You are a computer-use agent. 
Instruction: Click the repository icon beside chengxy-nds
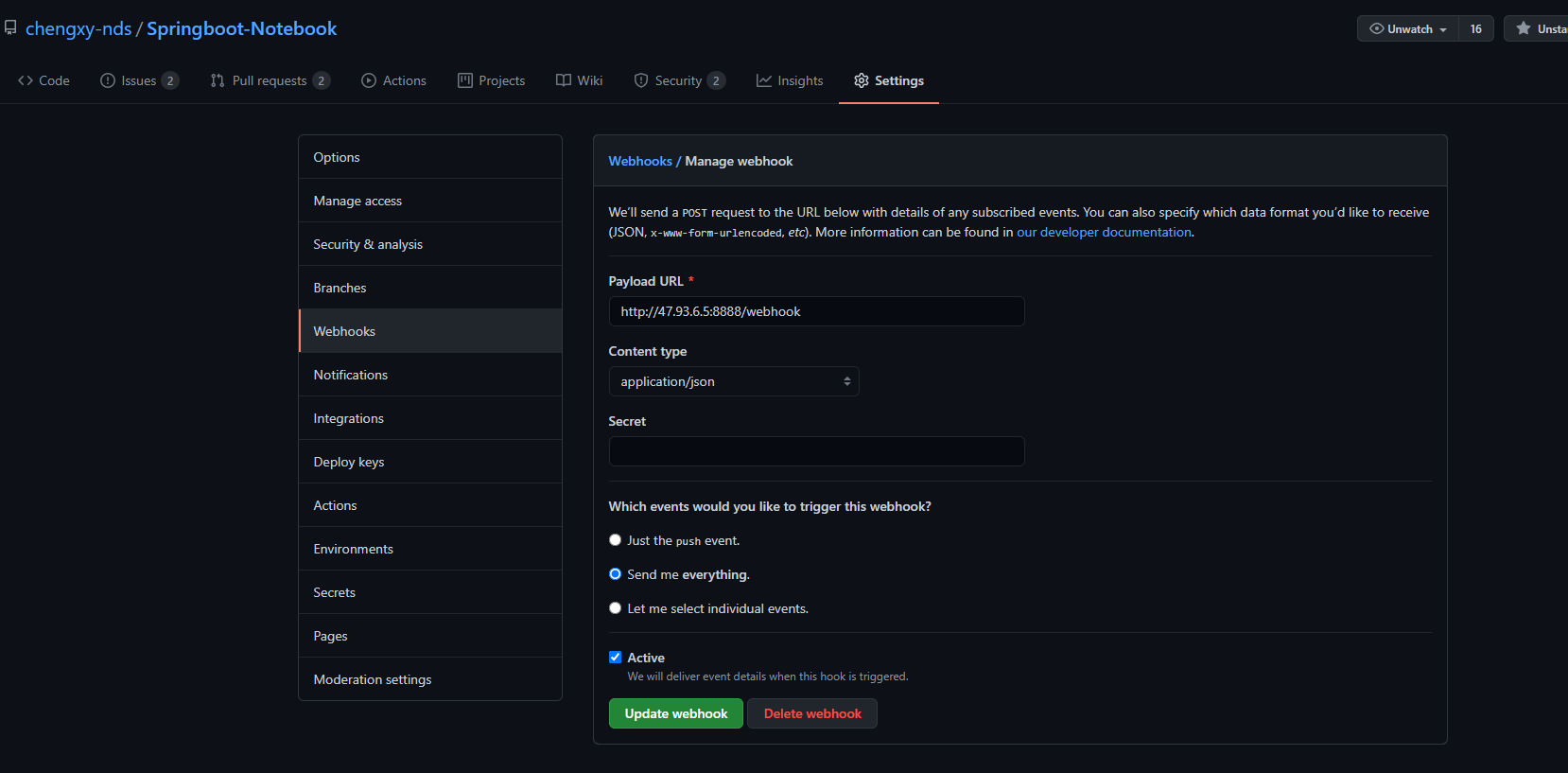pyautogui.click(x=10, y=28)
